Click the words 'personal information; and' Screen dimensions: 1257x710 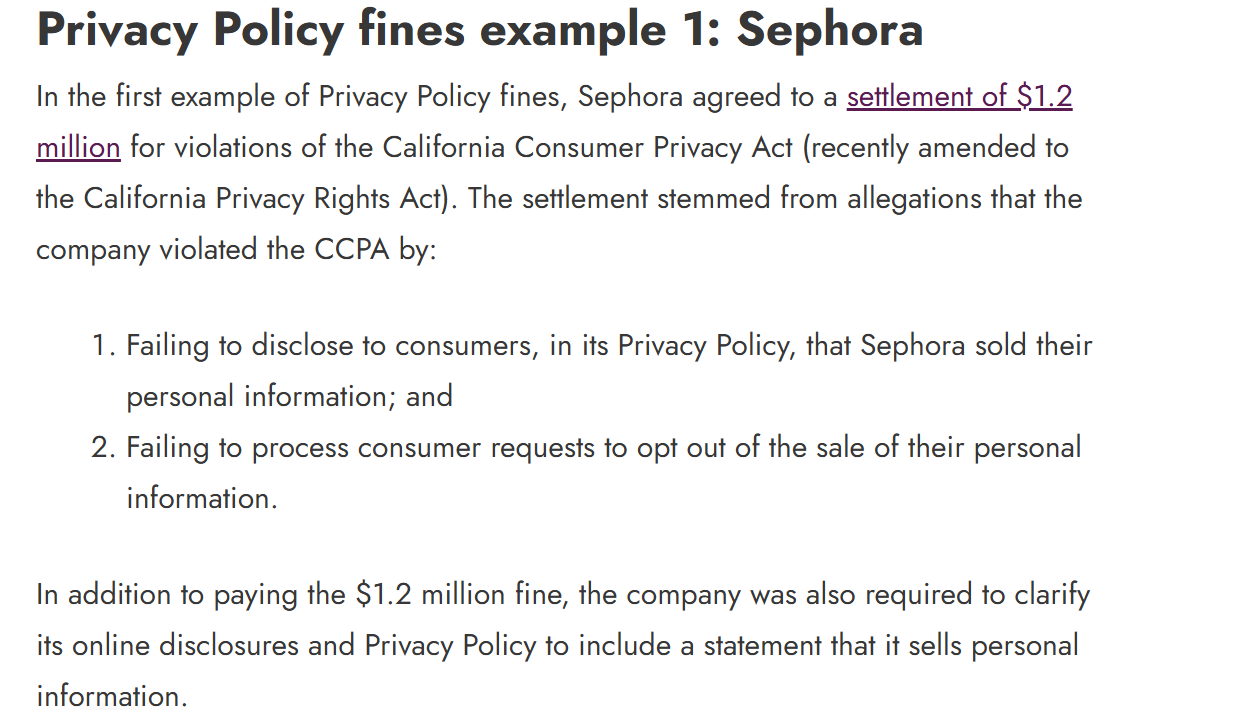[x=289, y=396]
